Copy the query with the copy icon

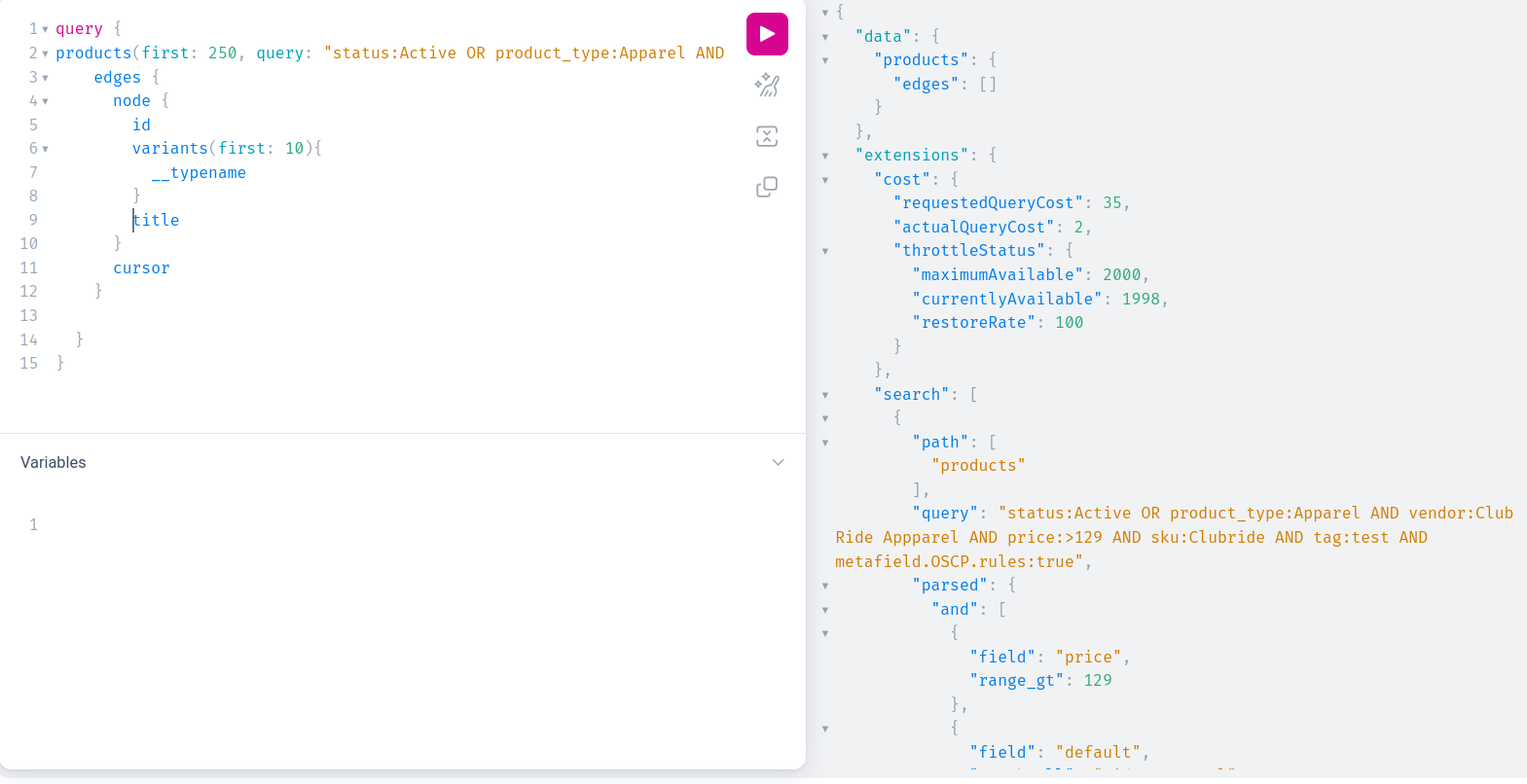point(767,187)
